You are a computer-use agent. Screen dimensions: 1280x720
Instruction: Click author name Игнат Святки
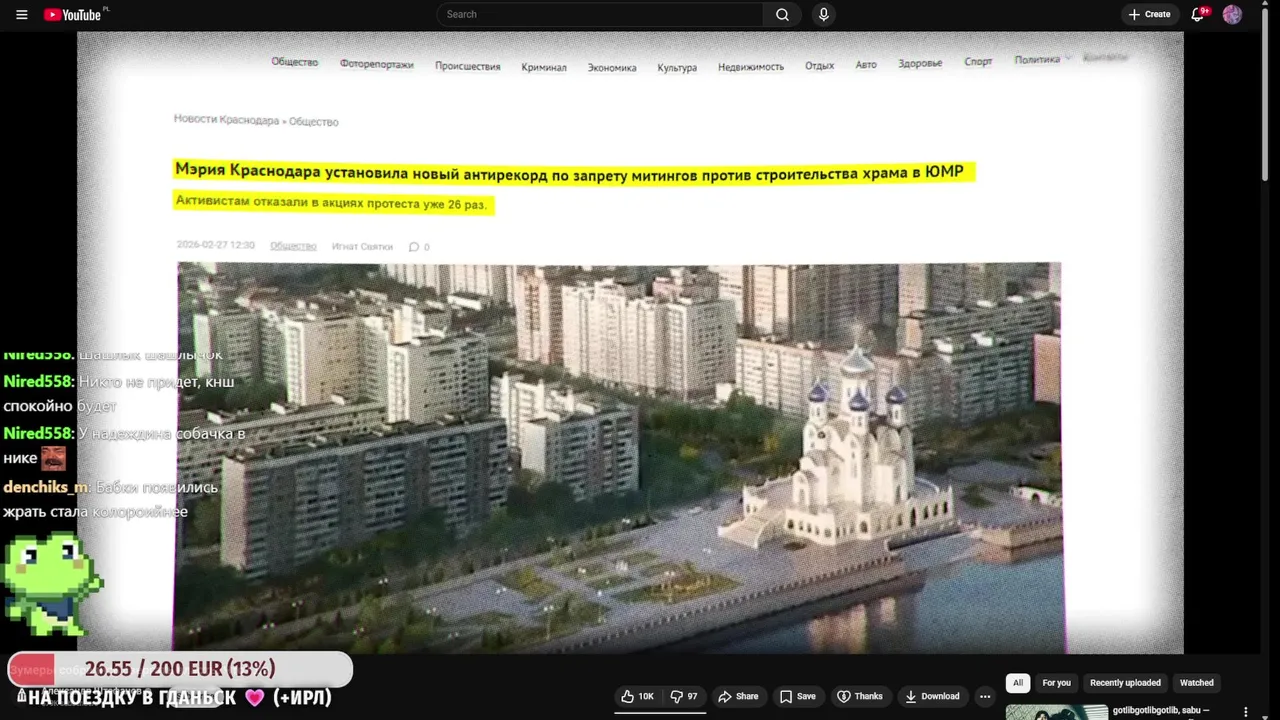coord(362,246)
